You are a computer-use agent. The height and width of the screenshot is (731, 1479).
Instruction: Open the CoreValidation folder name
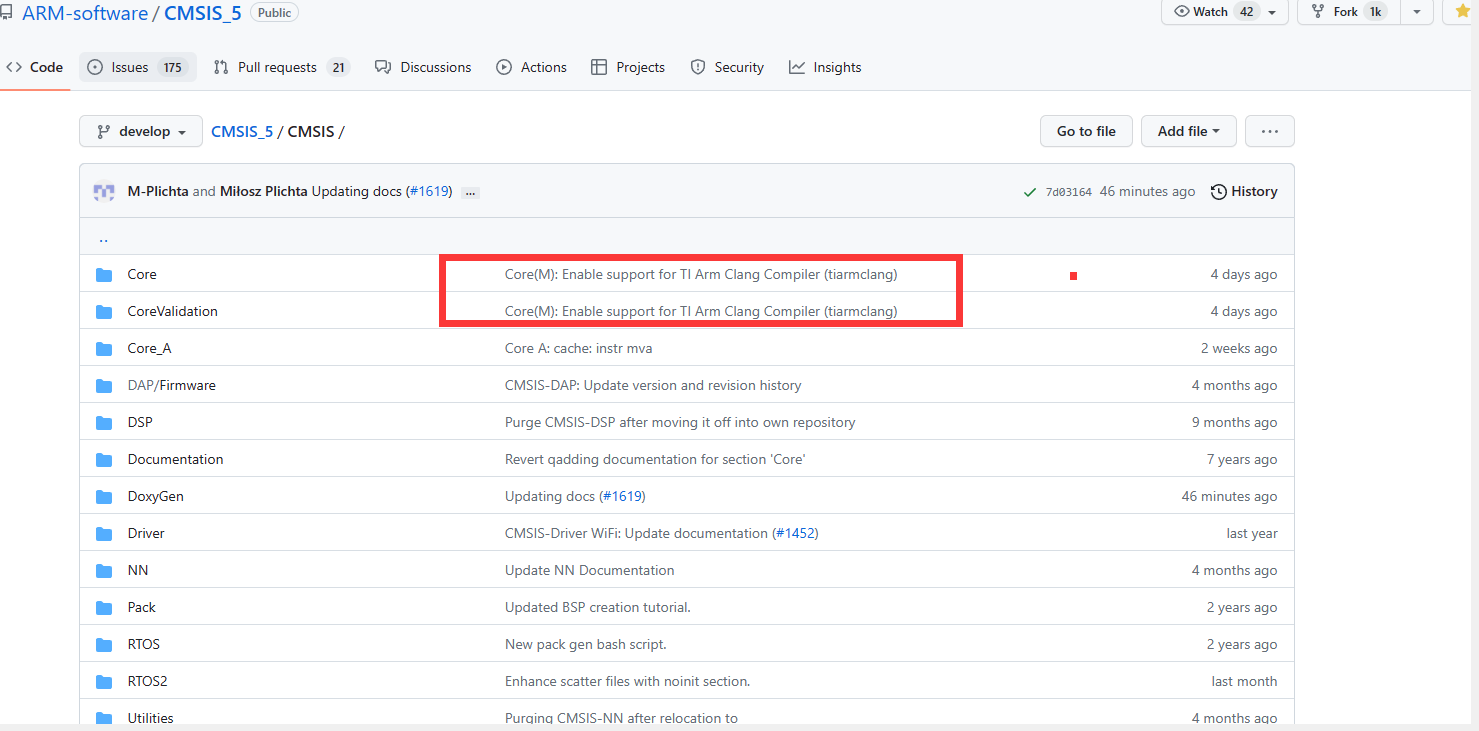pos(173,312)
